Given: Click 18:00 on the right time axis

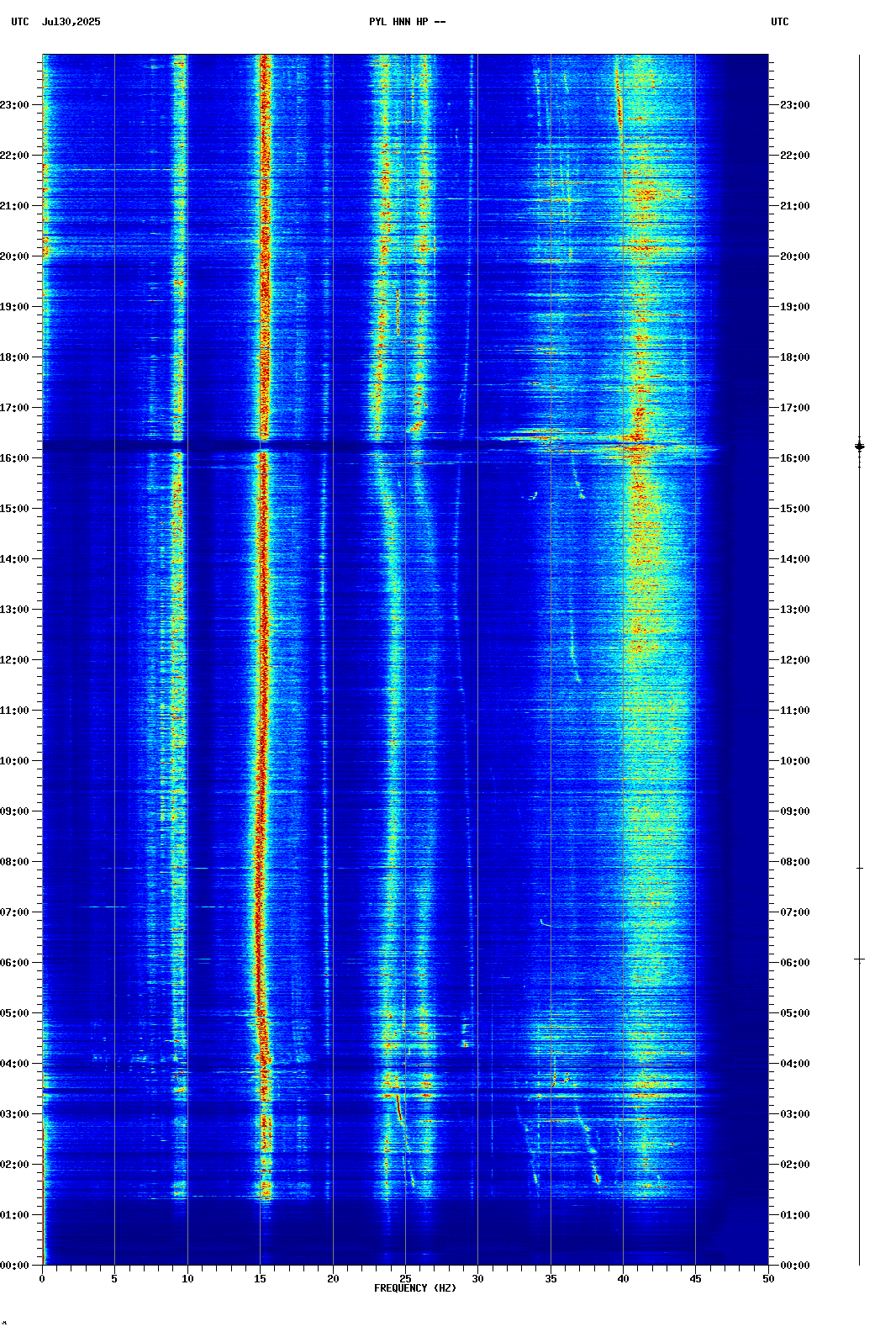Looking at the screenshot, I should tap(795, 357).
